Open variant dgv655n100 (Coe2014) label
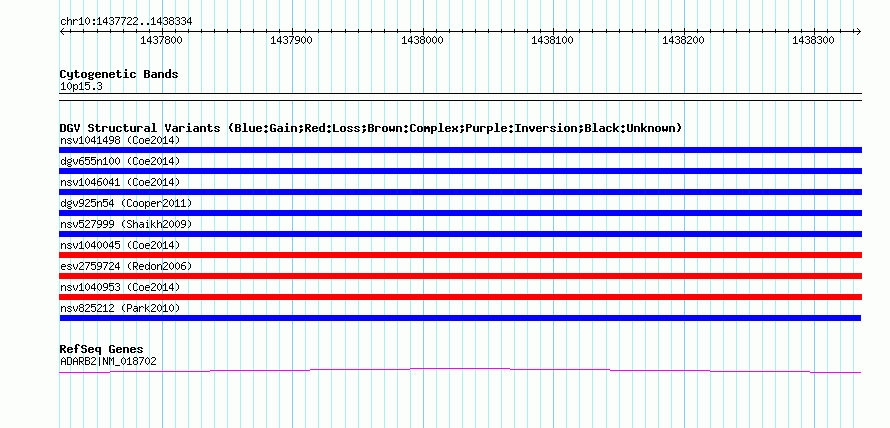This screenshot has height=428, width=890. click(x=120, y=161)
